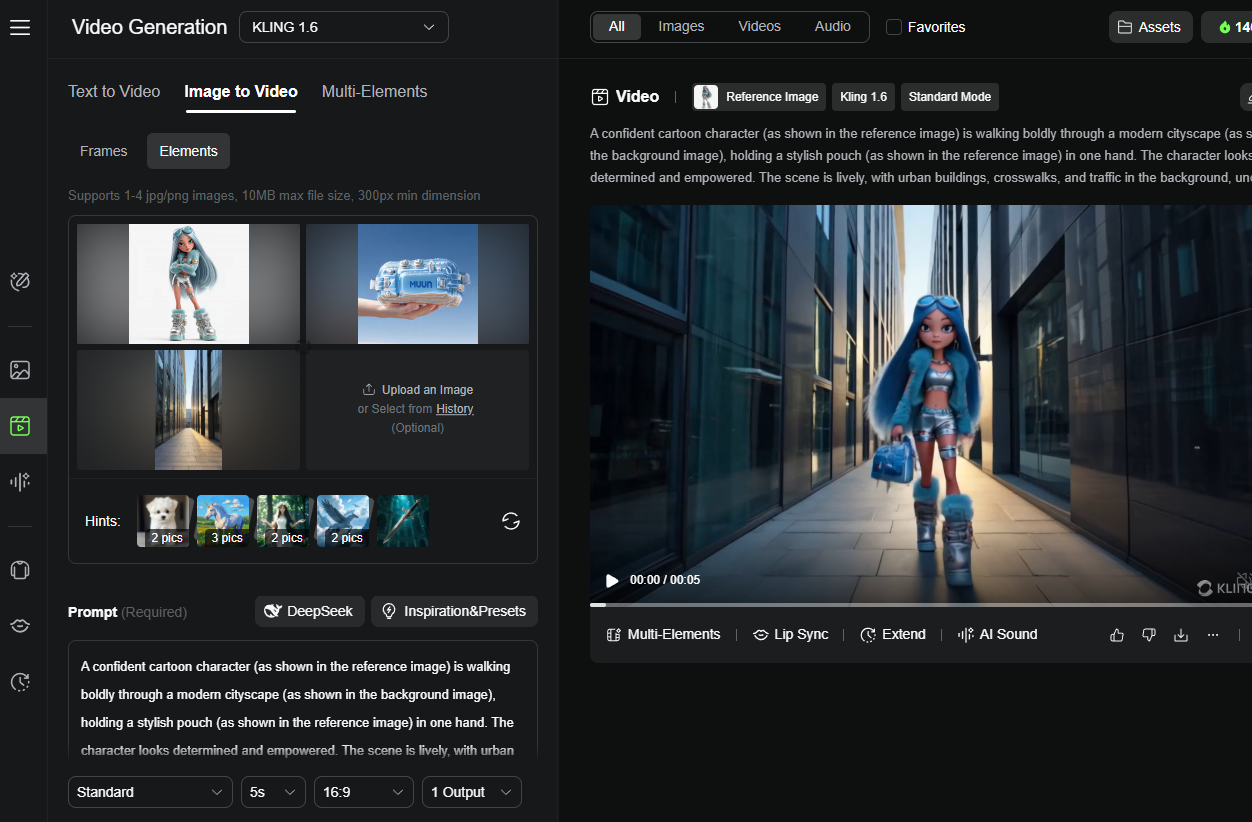Open the 5s duration dropdown
The width and height of the screenshot is (1252, 822).
[x=273, y=792]
